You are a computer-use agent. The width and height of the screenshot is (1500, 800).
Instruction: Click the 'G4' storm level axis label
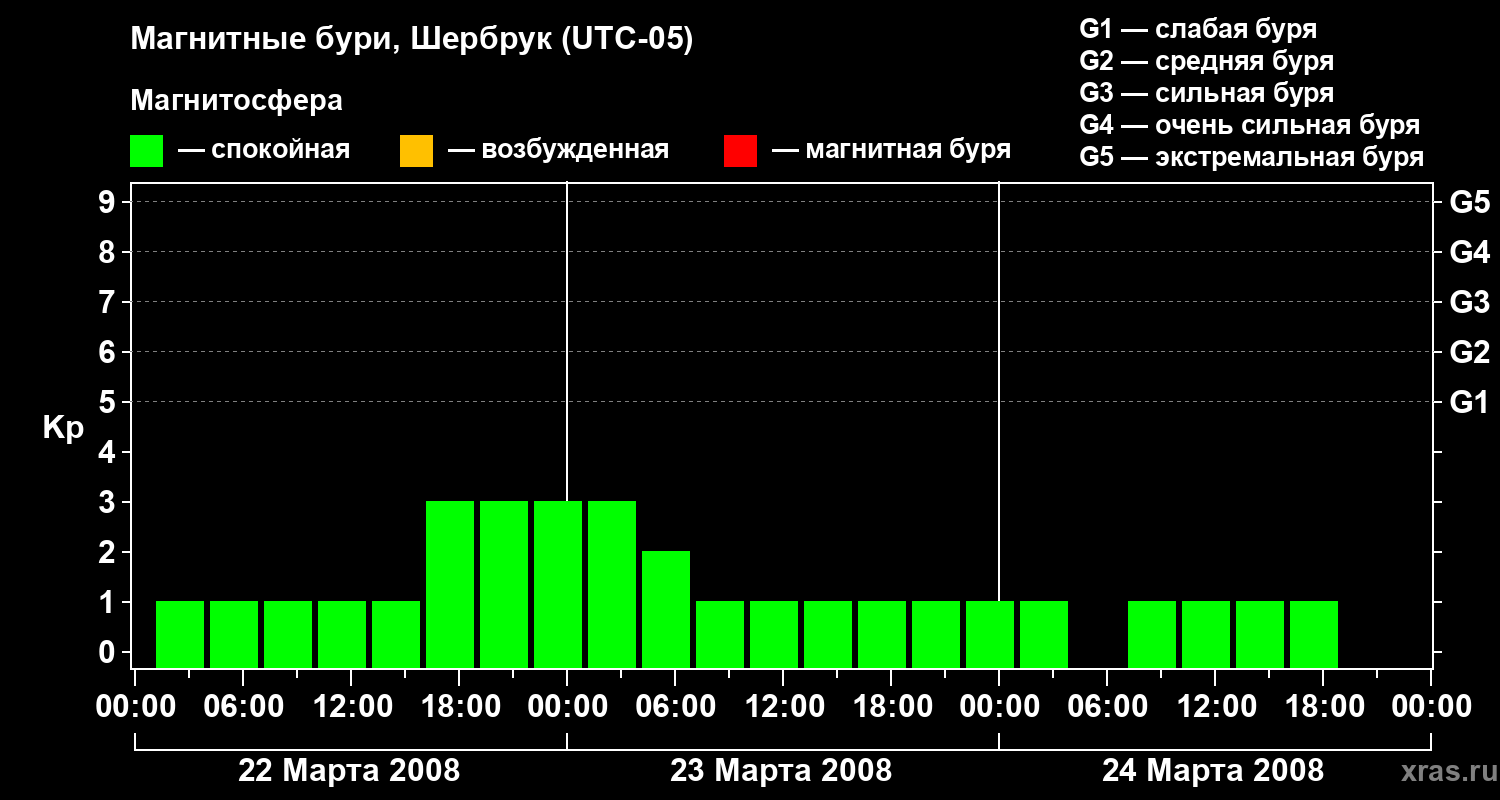(x=1469, y=252)
